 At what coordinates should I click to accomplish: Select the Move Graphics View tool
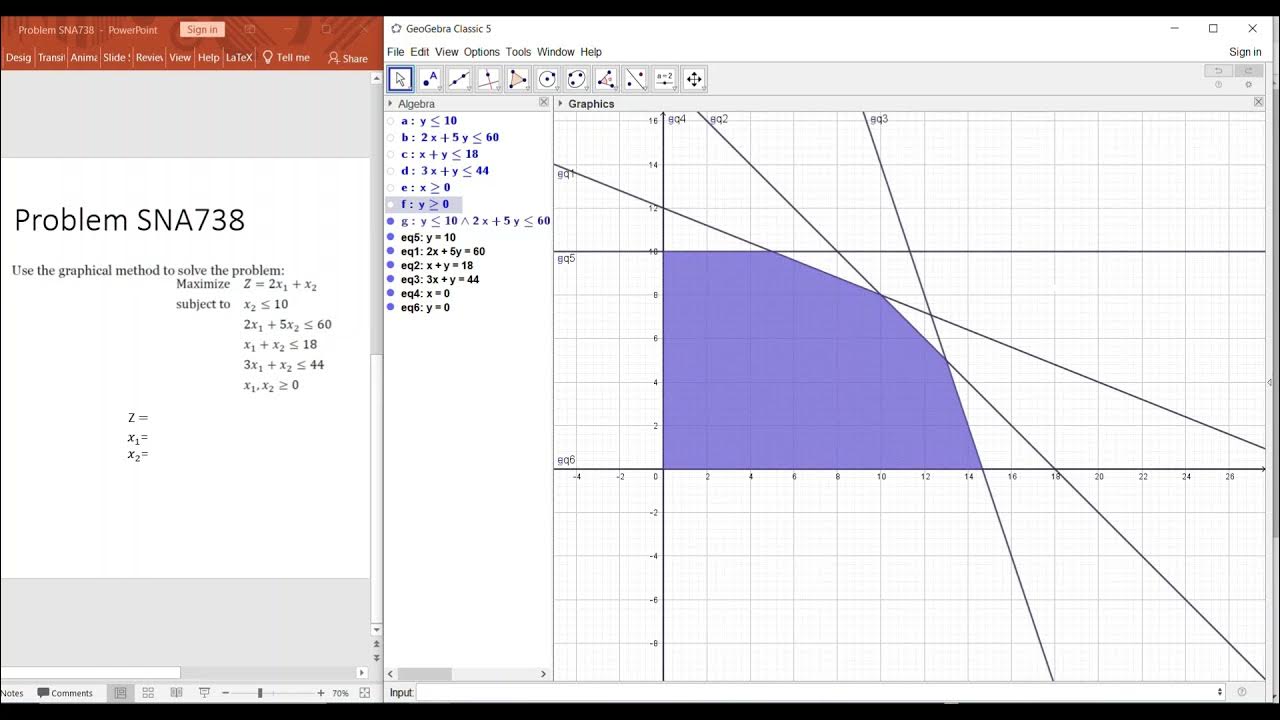[694, 79]
